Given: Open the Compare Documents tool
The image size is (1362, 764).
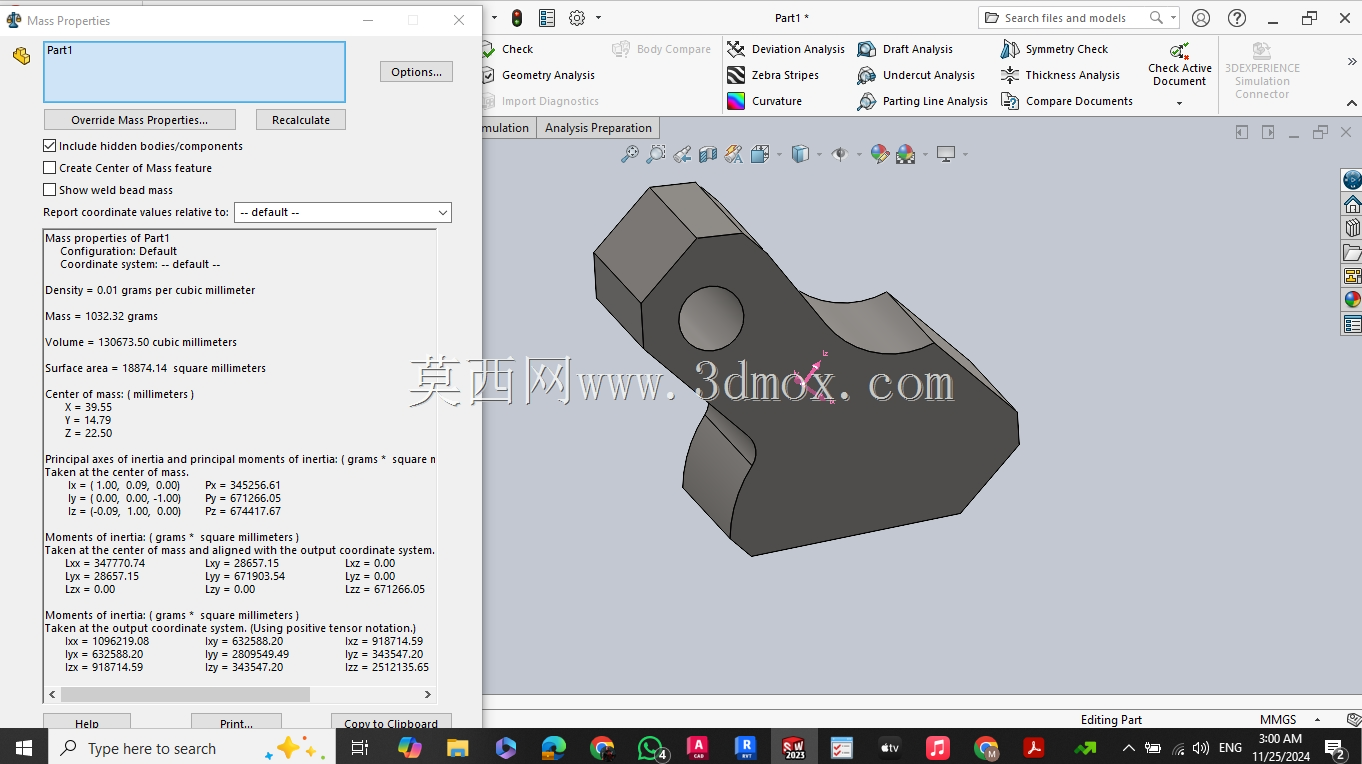Looking at the screenshot, I should [1067, 101].
